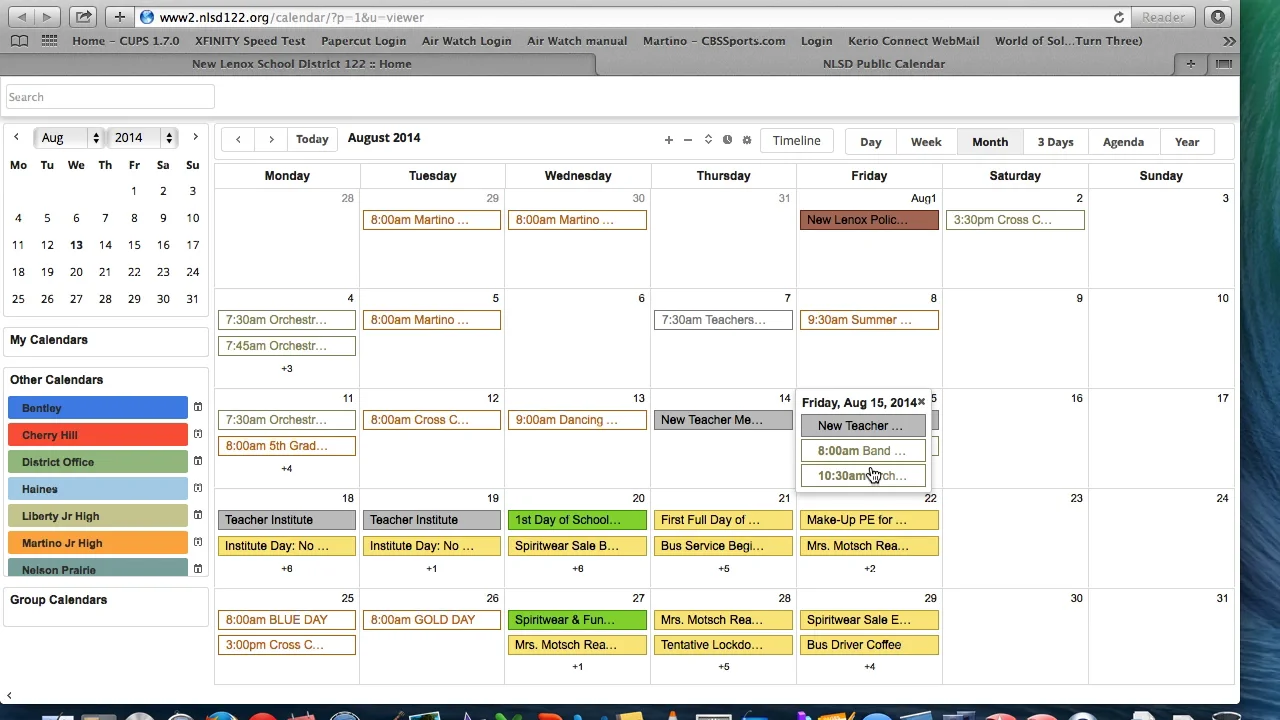Click the calendar icon next to Cherry Hill
This screenshot has height=720, width=1280.
[197, 434]
